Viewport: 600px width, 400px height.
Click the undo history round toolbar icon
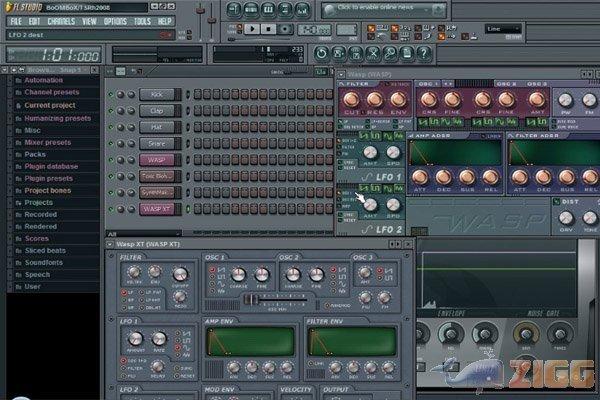(x=321, y=54)
